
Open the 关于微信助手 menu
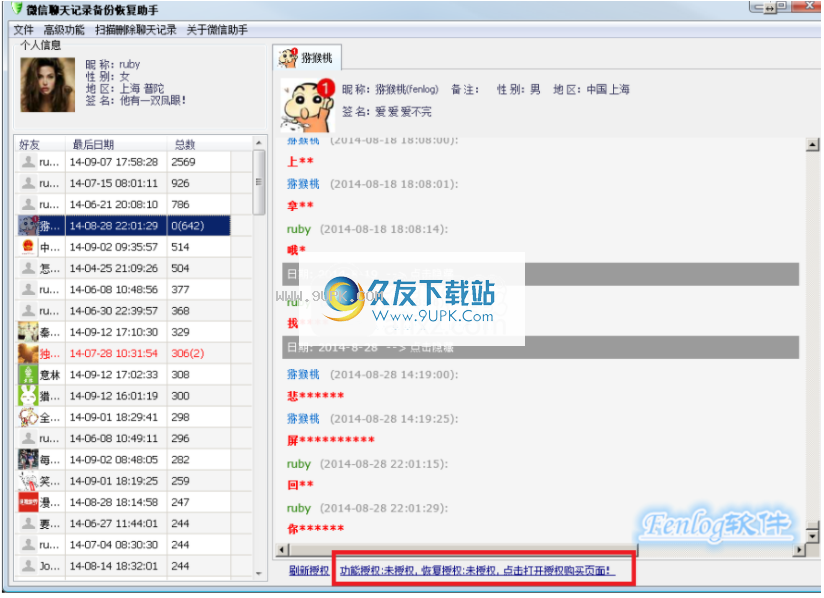click(x=217, y=30)
